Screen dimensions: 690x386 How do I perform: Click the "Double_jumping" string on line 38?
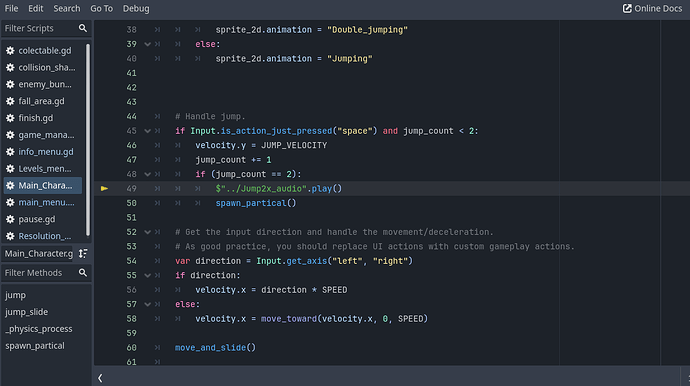[x=367, y=30]
